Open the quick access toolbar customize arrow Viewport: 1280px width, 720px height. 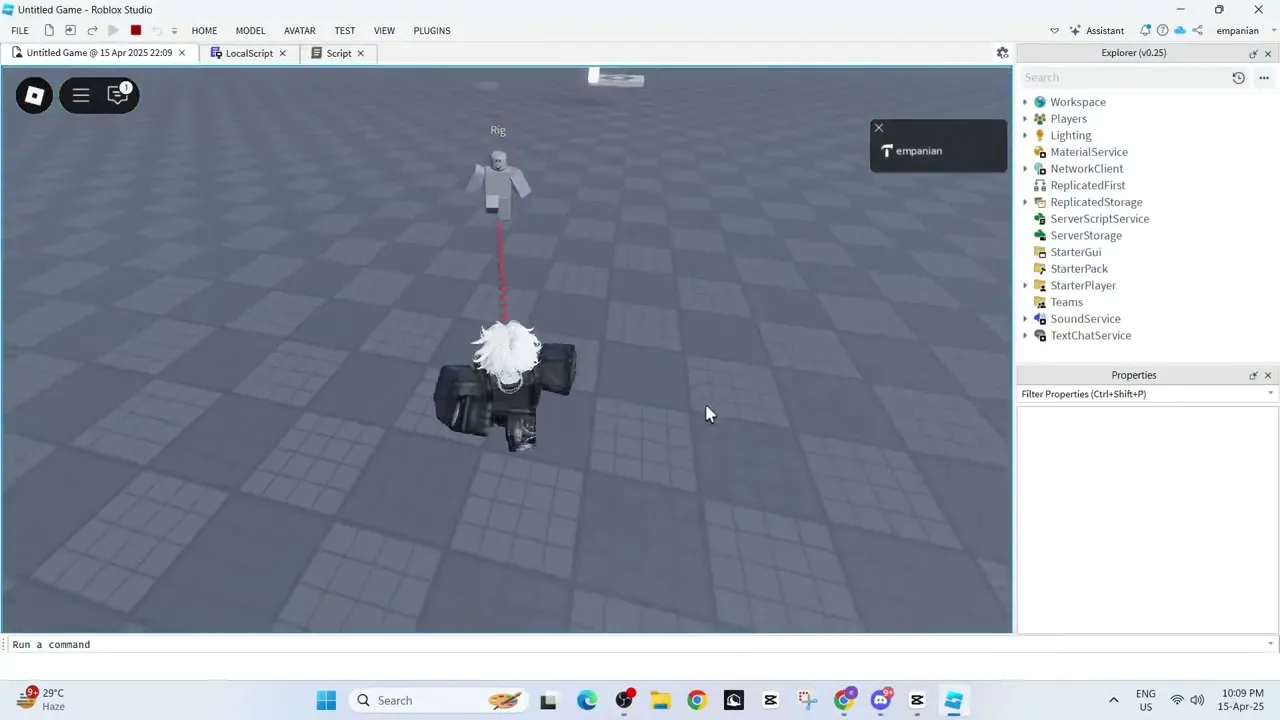(174, 31)
